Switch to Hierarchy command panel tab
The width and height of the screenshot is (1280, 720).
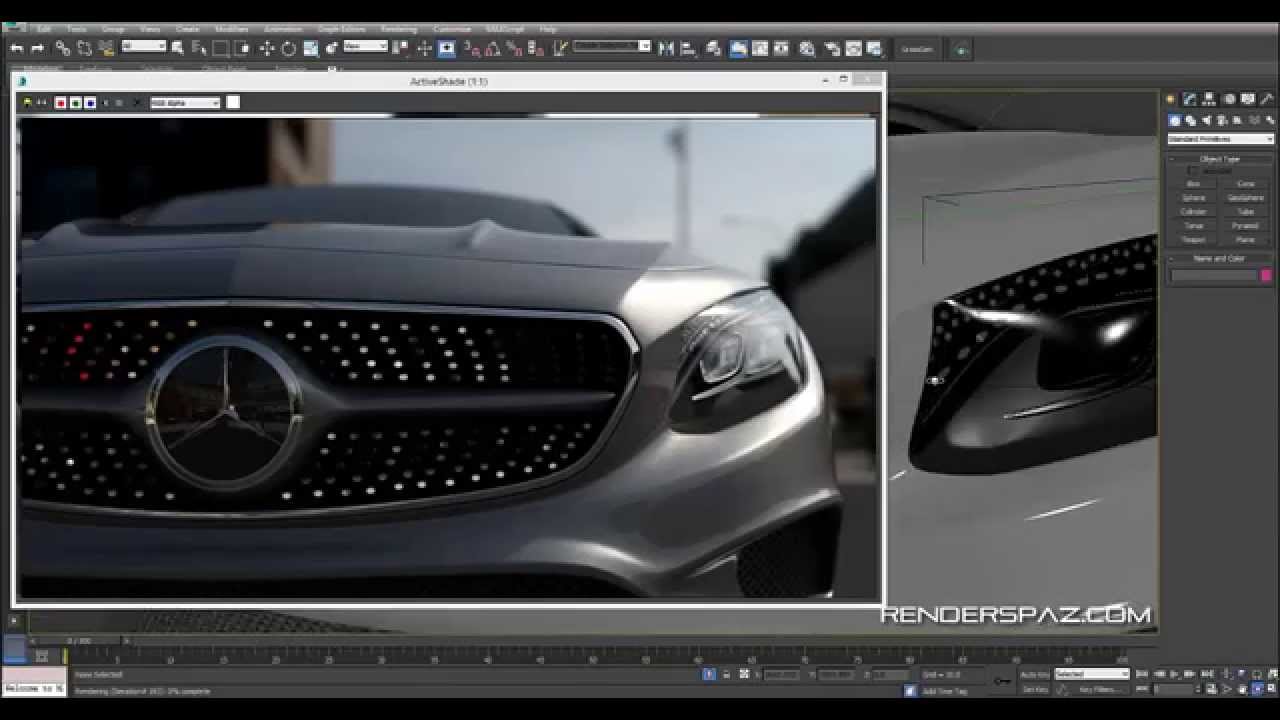(x=1209, y=99)
